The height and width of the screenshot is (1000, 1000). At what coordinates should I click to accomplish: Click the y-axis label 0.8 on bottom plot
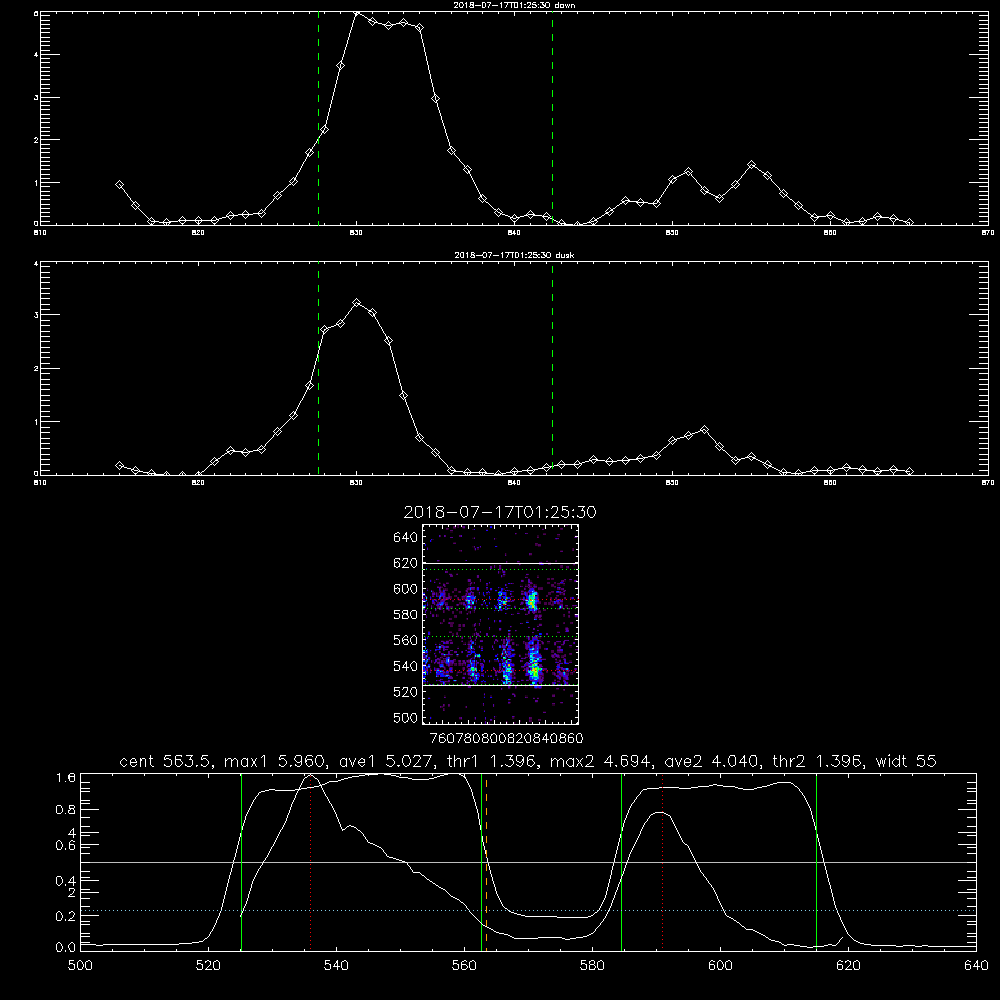click(x=66, y=810)
